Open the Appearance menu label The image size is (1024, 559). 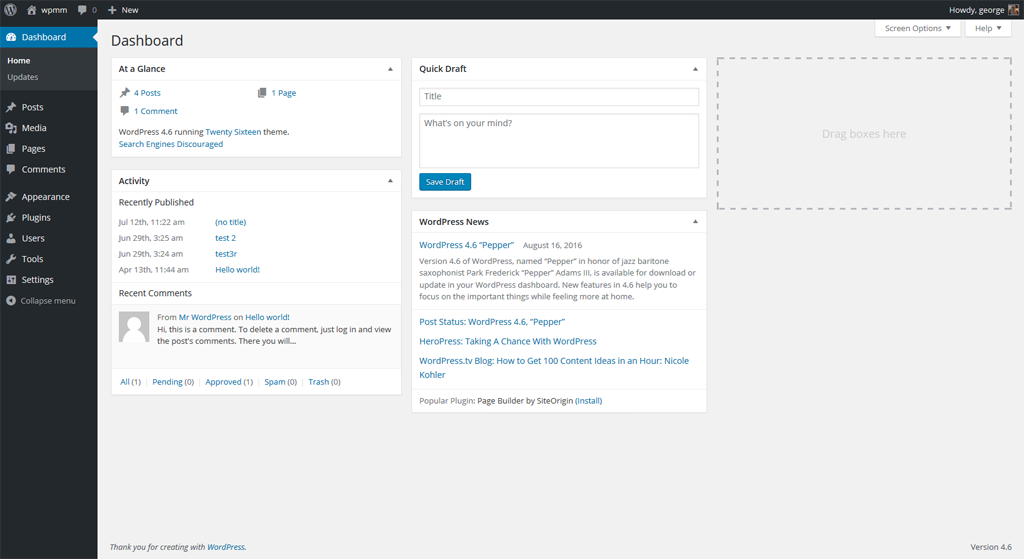pos(46,197)
